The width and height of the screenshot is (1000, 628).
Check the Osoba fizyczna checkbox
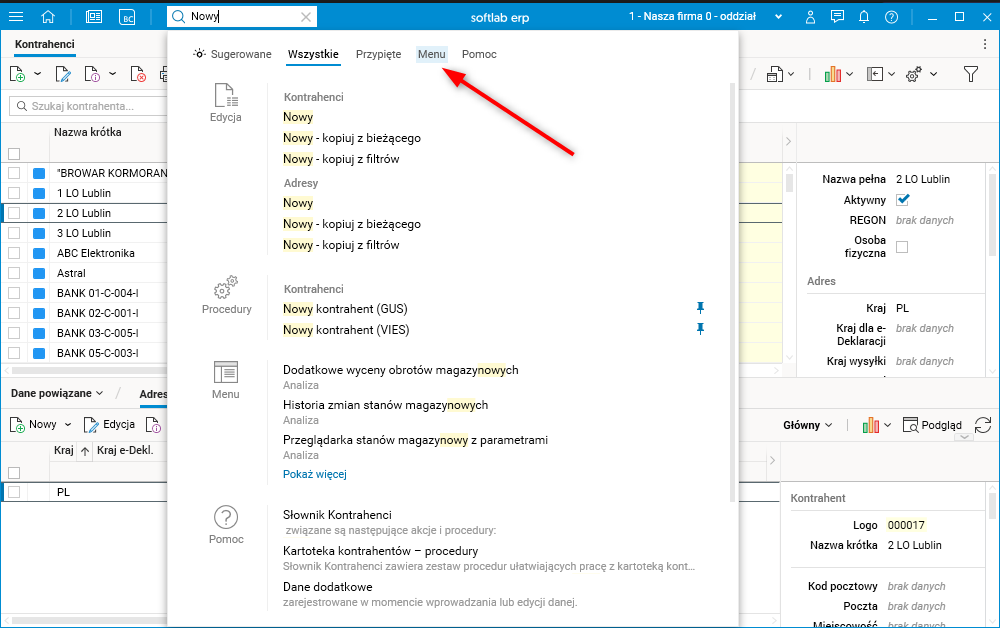[902, 247]
